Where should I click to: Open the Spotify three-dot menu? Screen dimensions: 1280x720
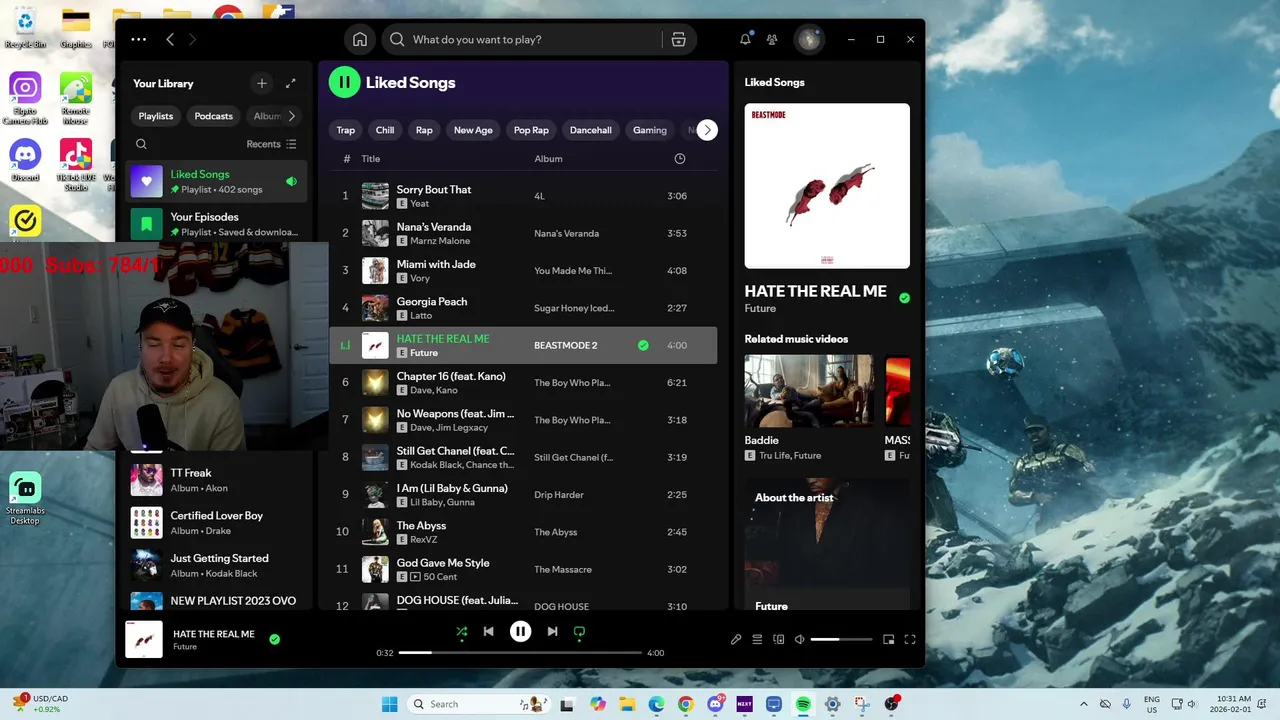click(x=138, y=39)
